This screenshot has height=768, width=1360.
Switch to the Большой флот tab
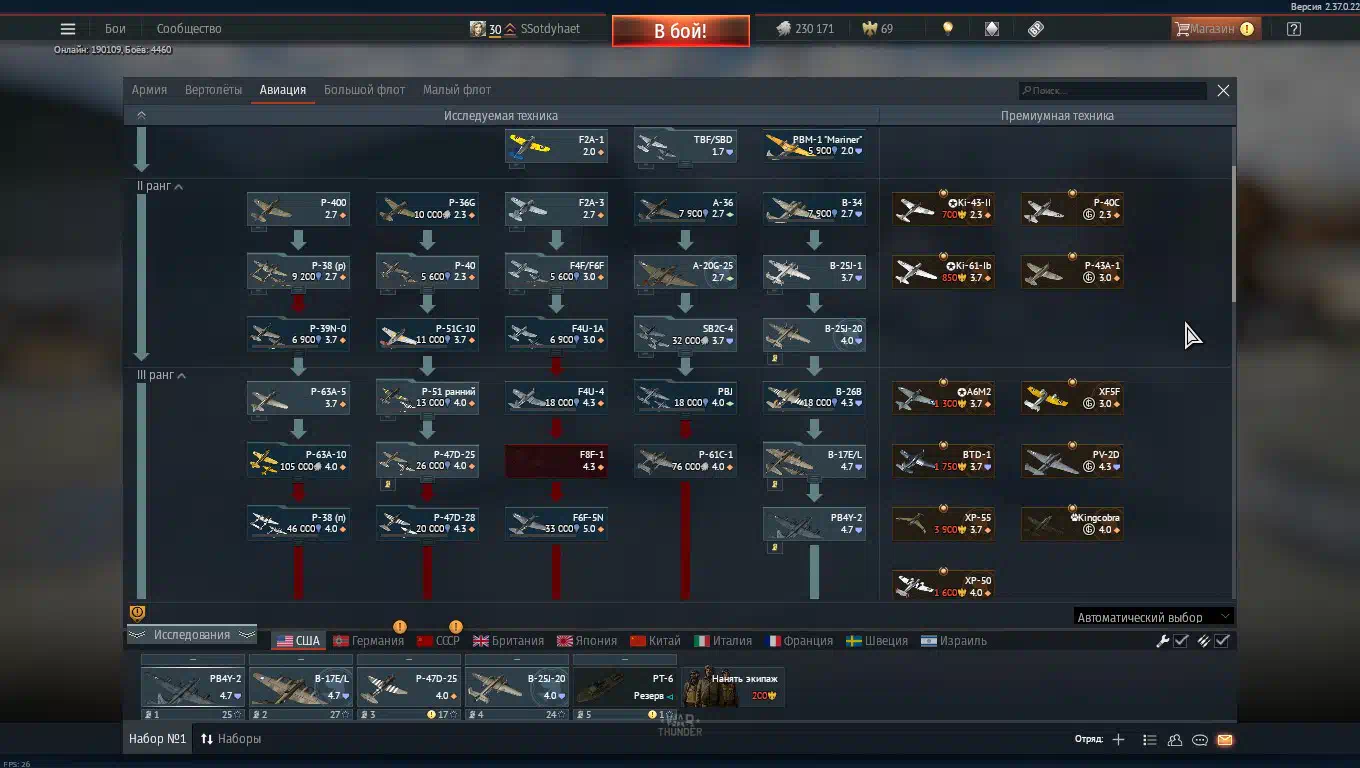pyautogui.click(x=364, y=90)
